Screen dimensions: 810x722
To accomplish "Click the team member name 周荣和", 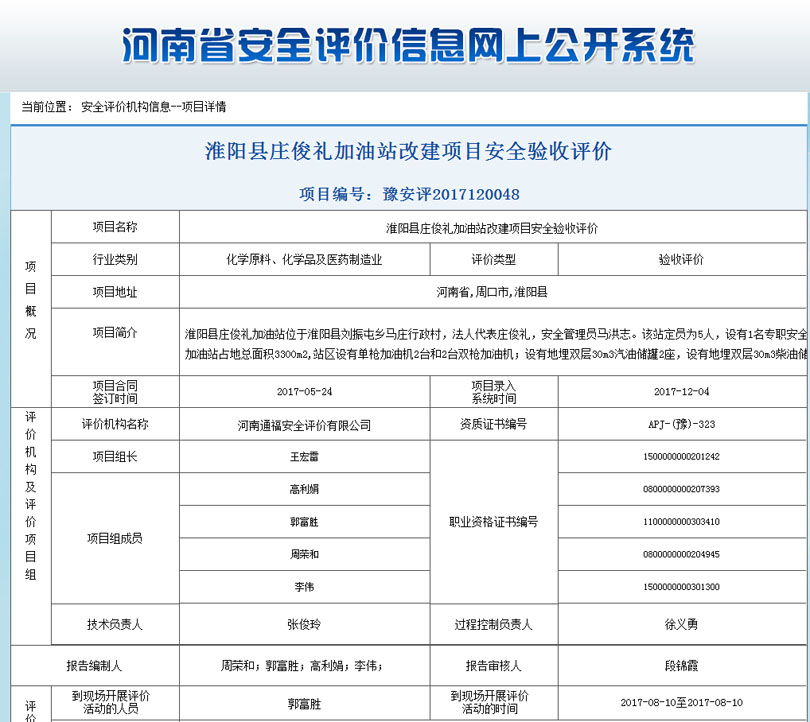I will click(x=304, y=555).
